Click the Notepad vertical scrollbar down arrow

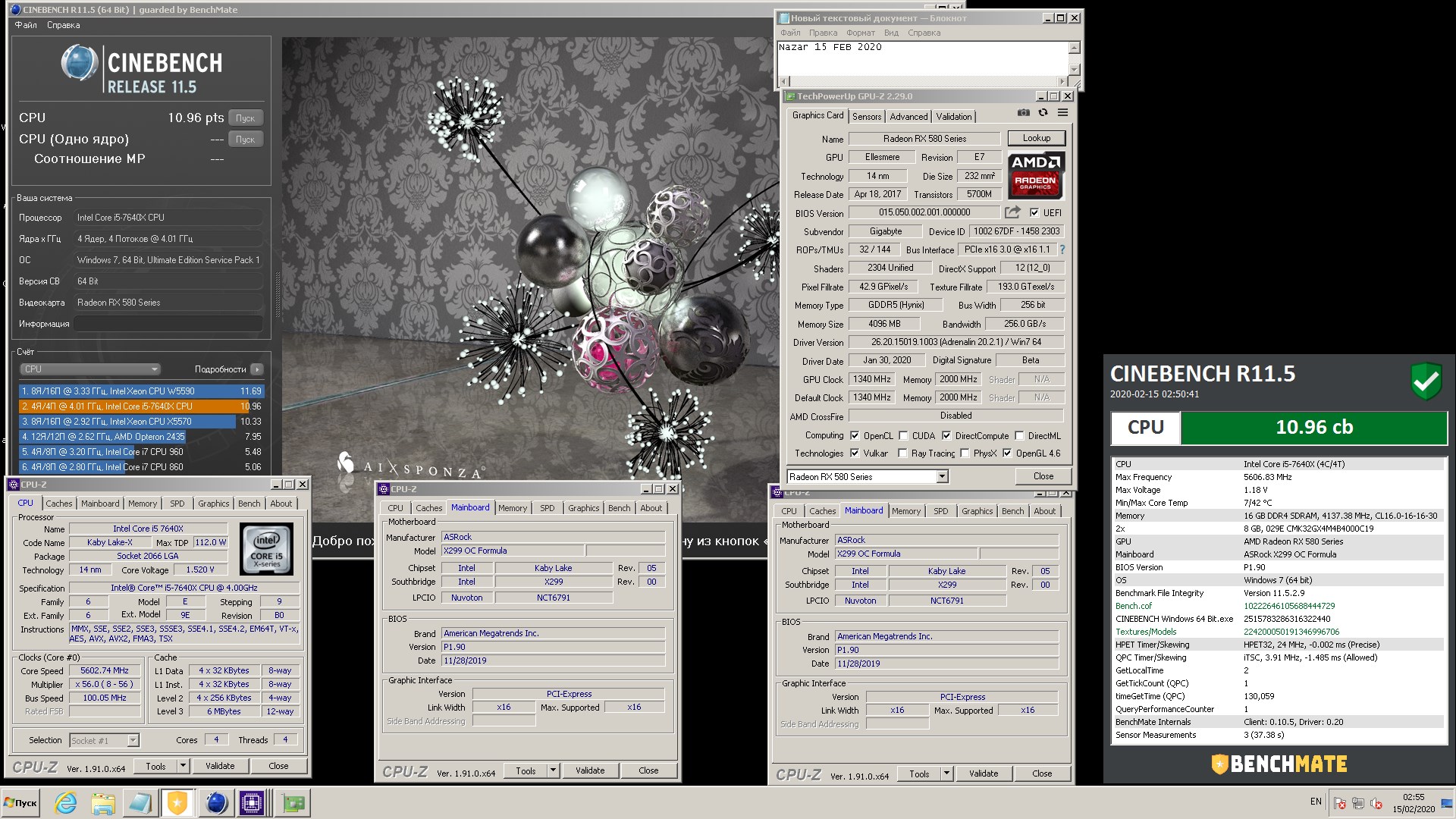pos(1074,70)
